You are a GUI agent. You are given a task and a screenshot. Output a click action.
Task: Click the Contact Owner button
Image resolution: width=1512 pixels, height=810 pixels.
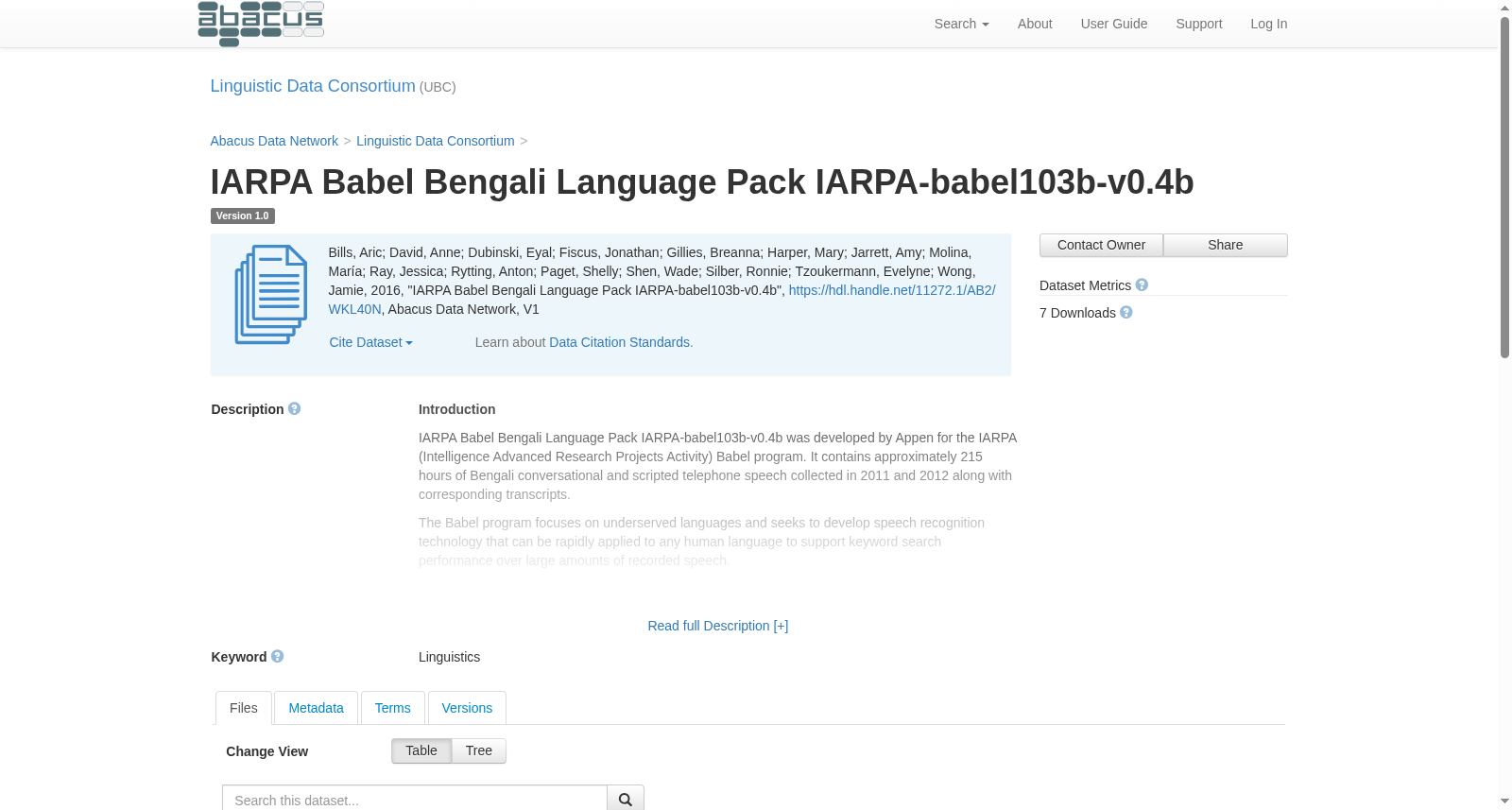(1101, 245)
